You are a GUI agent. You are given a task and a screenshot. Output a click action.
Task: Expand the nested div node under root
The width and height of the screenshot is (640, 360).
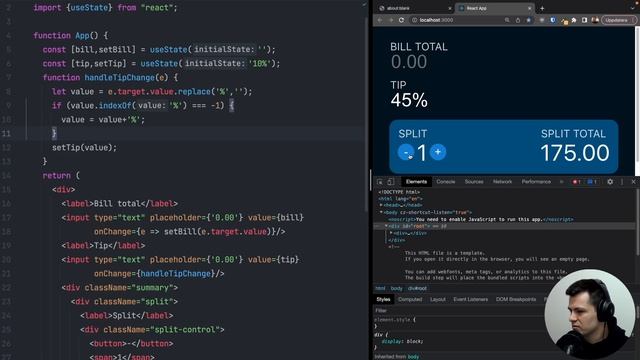(391, 233)
